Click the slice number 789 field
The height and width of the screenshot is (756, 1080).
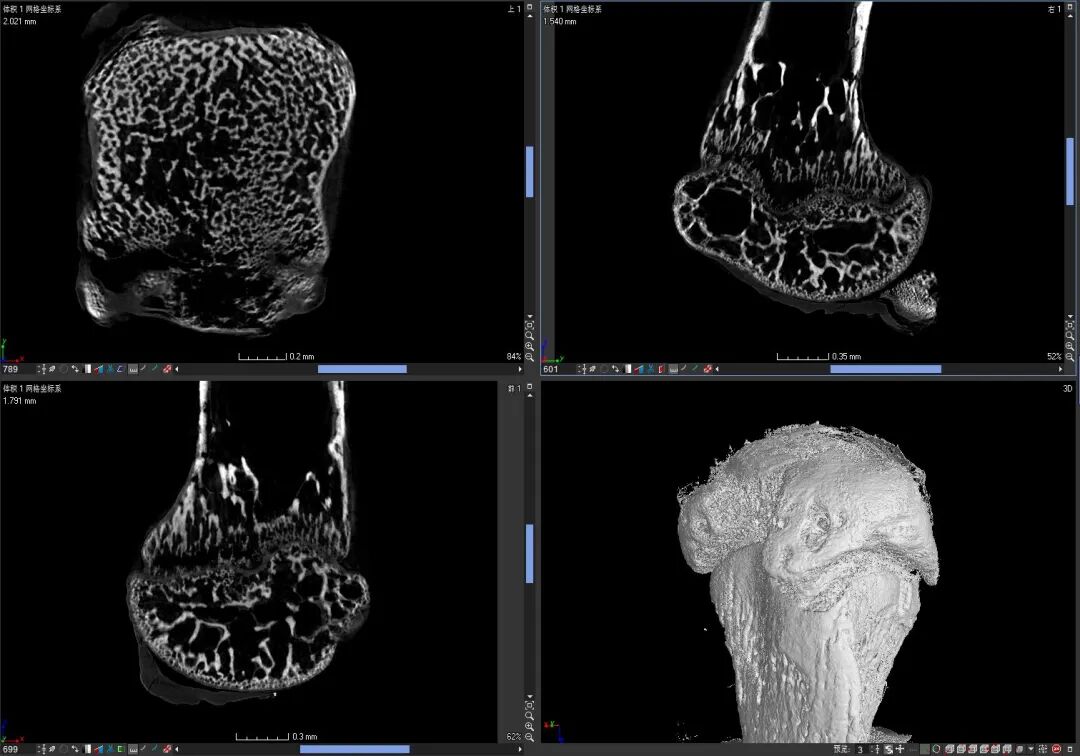click(x=14, y=369)
